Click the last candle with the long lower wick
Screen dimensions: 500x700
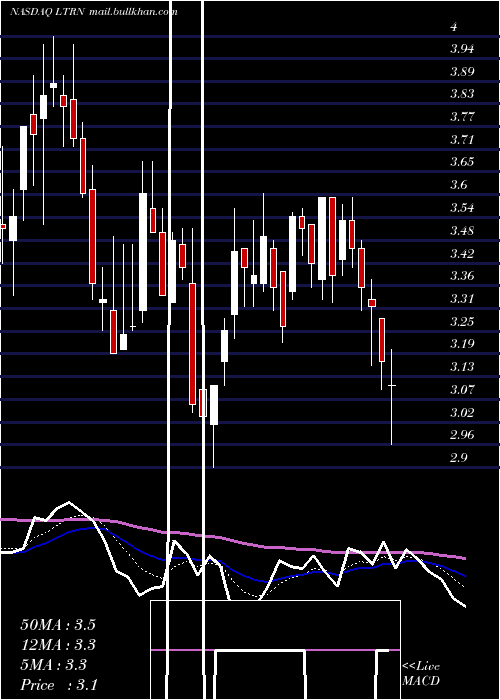point(392,397)
